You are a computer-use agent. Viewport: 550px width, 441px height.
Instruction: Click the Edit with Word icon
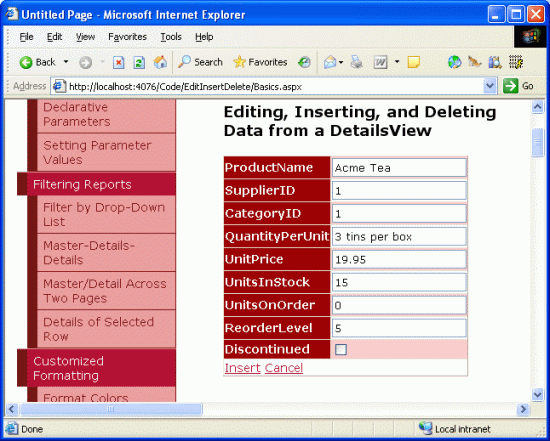381,62
